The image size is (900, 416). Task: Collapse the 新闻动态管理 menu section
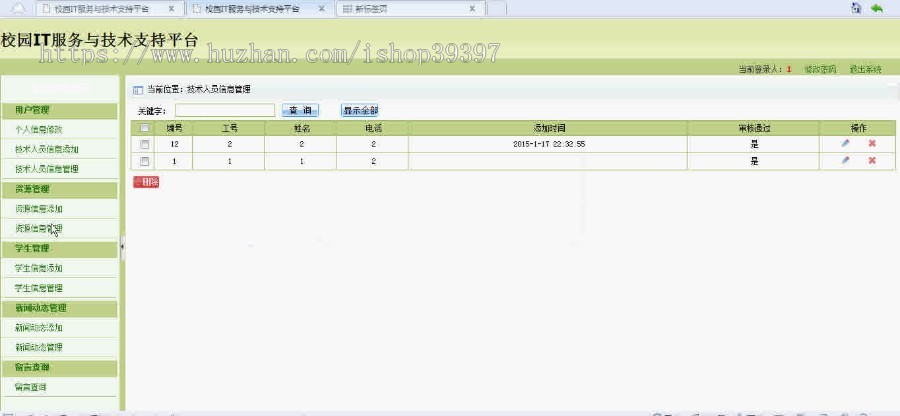(x=59, y=308)
